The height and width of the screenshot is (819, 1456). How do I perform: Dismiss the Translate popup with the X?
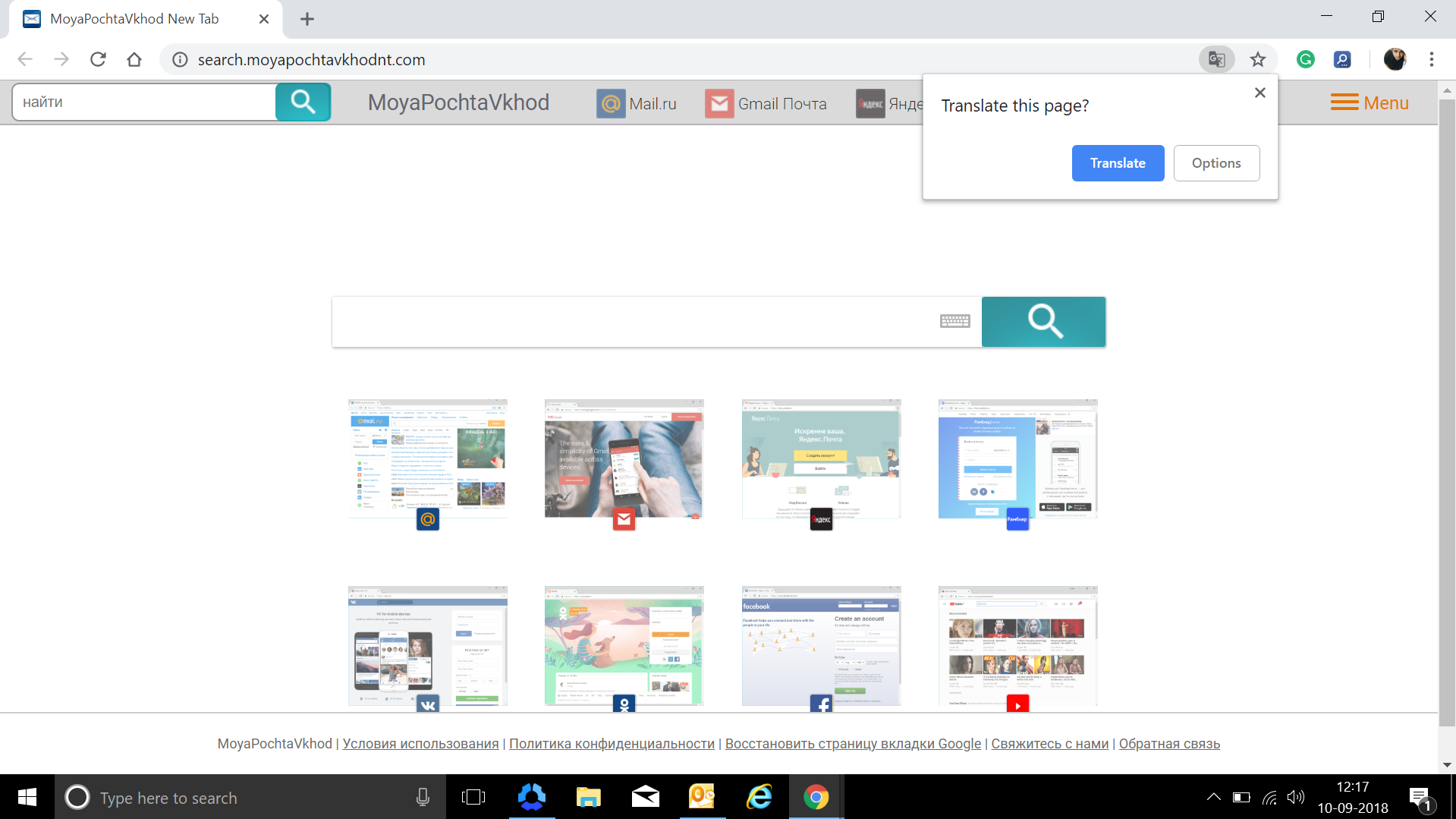click(x=1259, y=92)
